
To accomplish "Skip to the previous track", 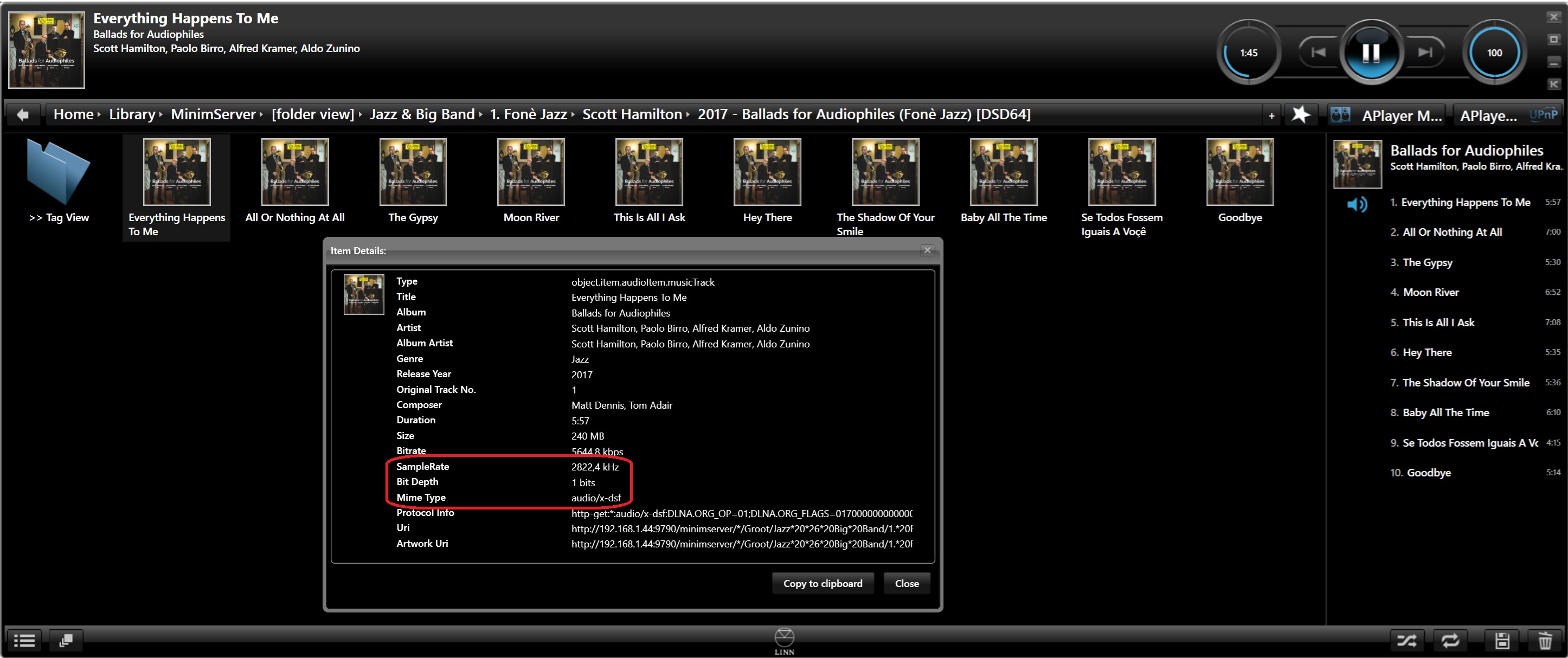I will [x=1318, y=53].
